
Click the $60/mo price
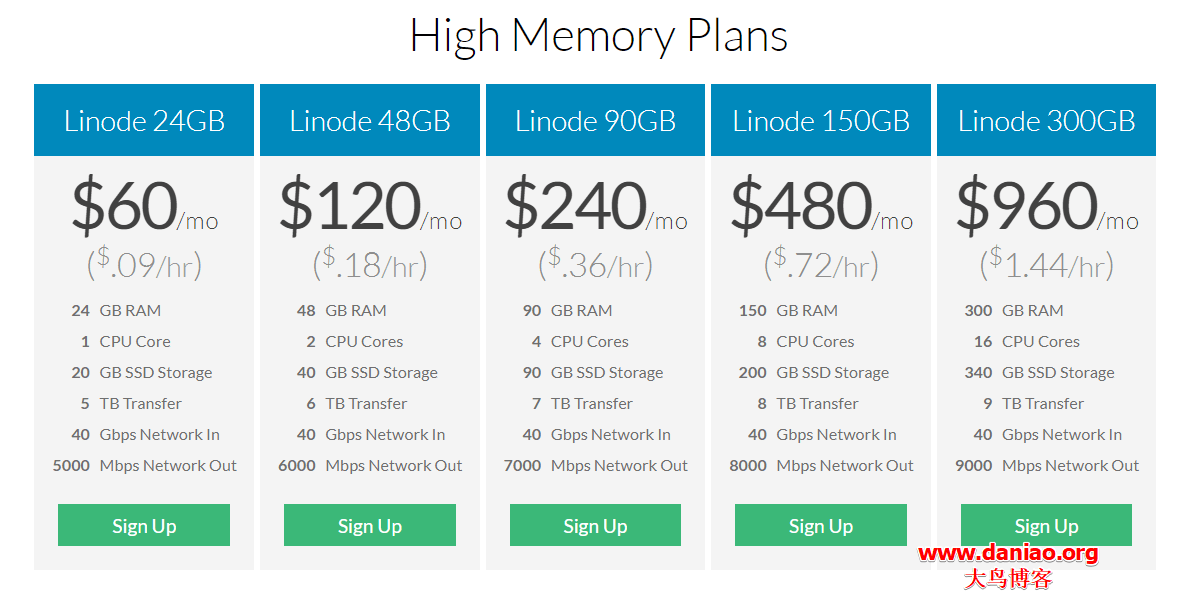(x=144, y=206)
